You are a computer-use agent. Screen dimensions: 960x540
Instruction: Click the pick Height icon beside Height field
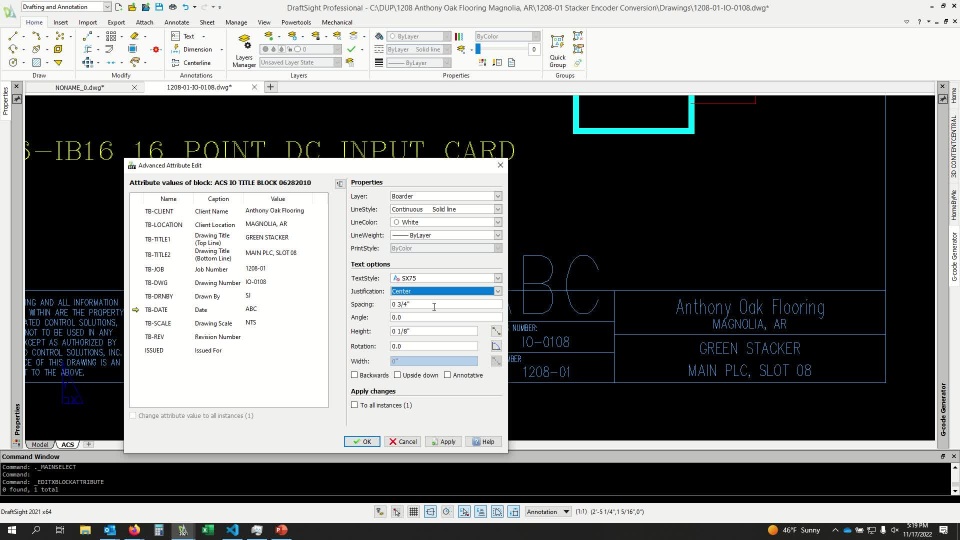point(495,331)
